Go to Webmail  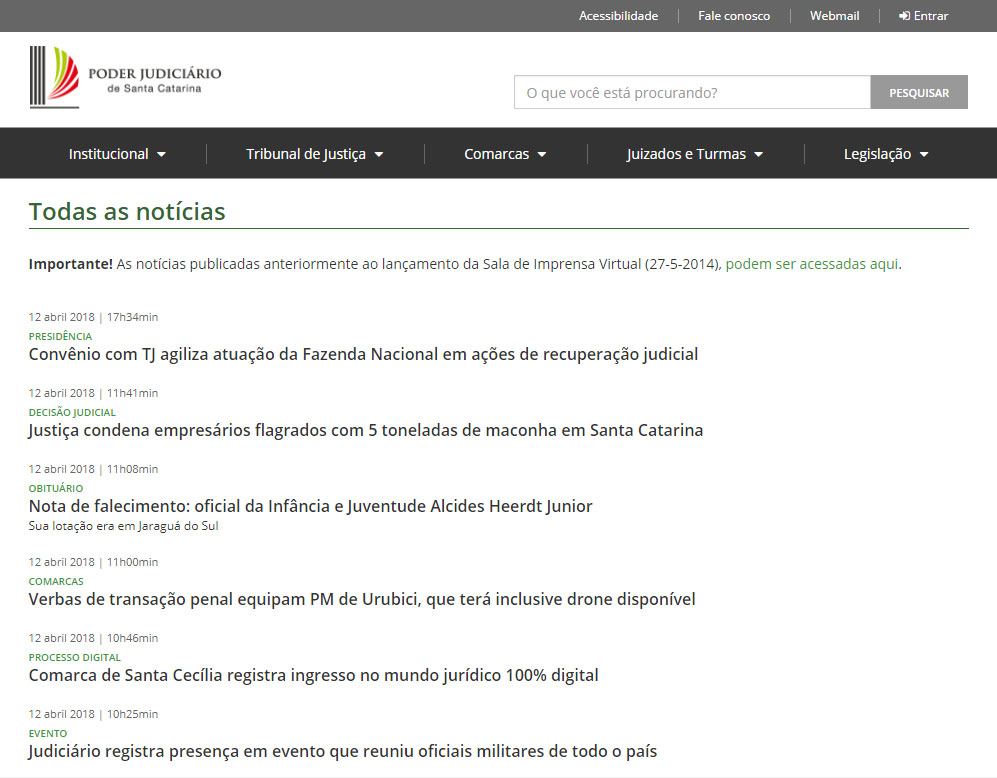[834, 16]
